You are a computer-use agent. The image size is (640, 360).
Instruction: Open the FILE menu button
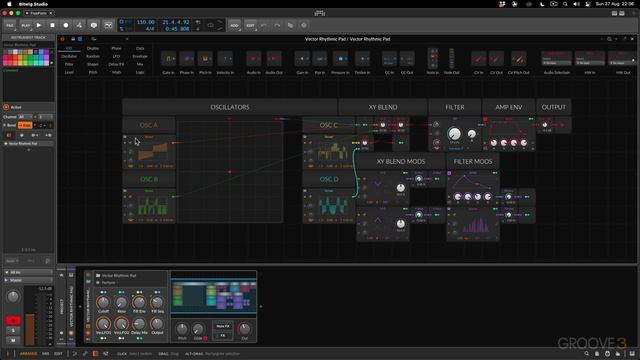[10, 25]
